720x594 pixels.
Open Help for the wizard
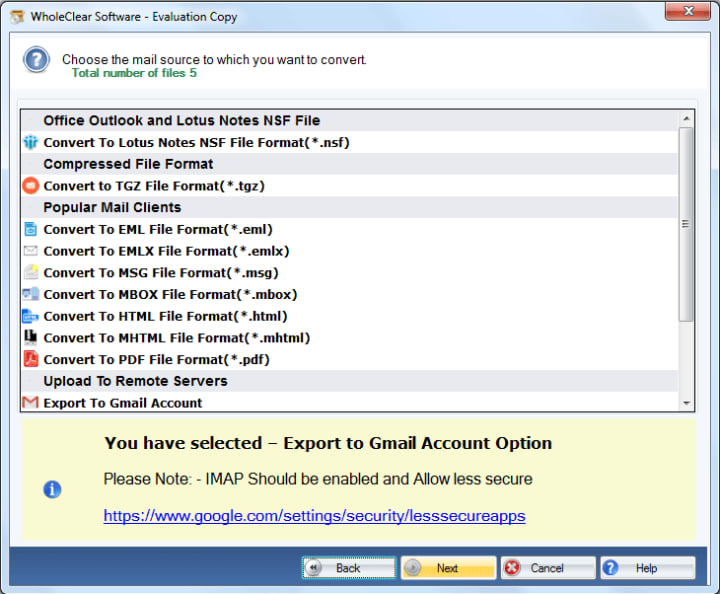pos(648,568)
